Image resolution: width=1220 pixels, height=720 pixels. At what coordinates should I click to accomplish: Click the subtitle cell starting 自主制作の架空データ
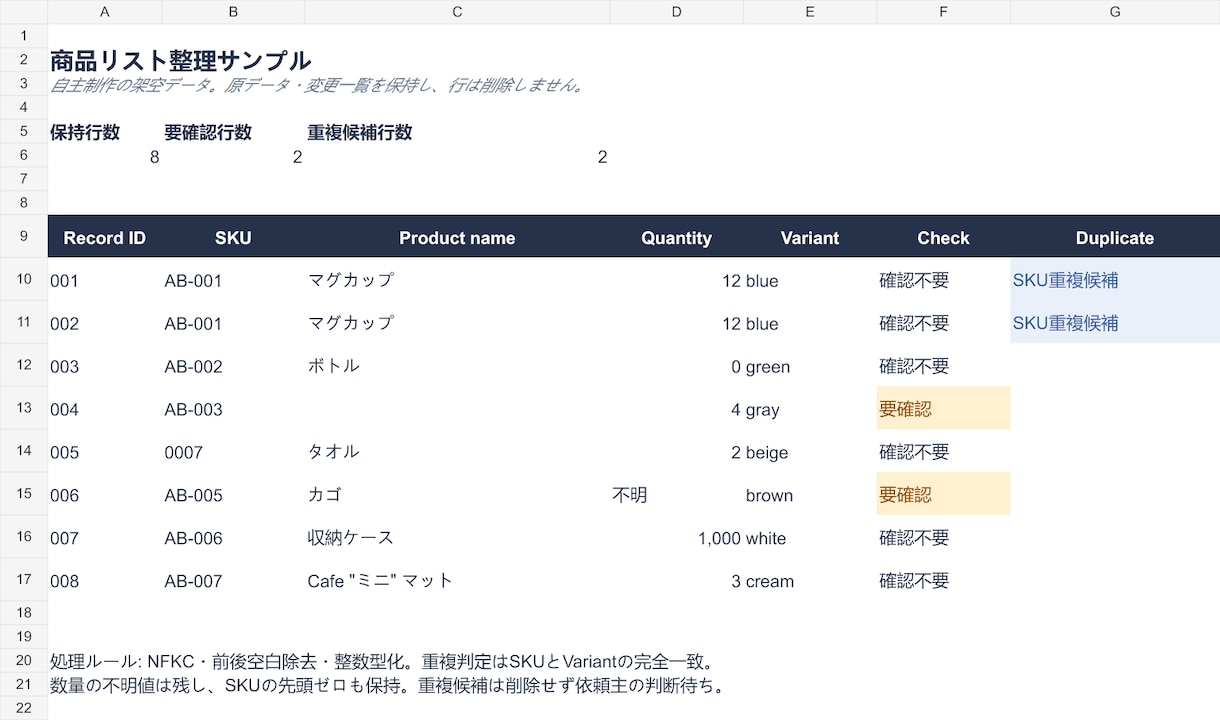pyautogui.click(x=317, y=85)
